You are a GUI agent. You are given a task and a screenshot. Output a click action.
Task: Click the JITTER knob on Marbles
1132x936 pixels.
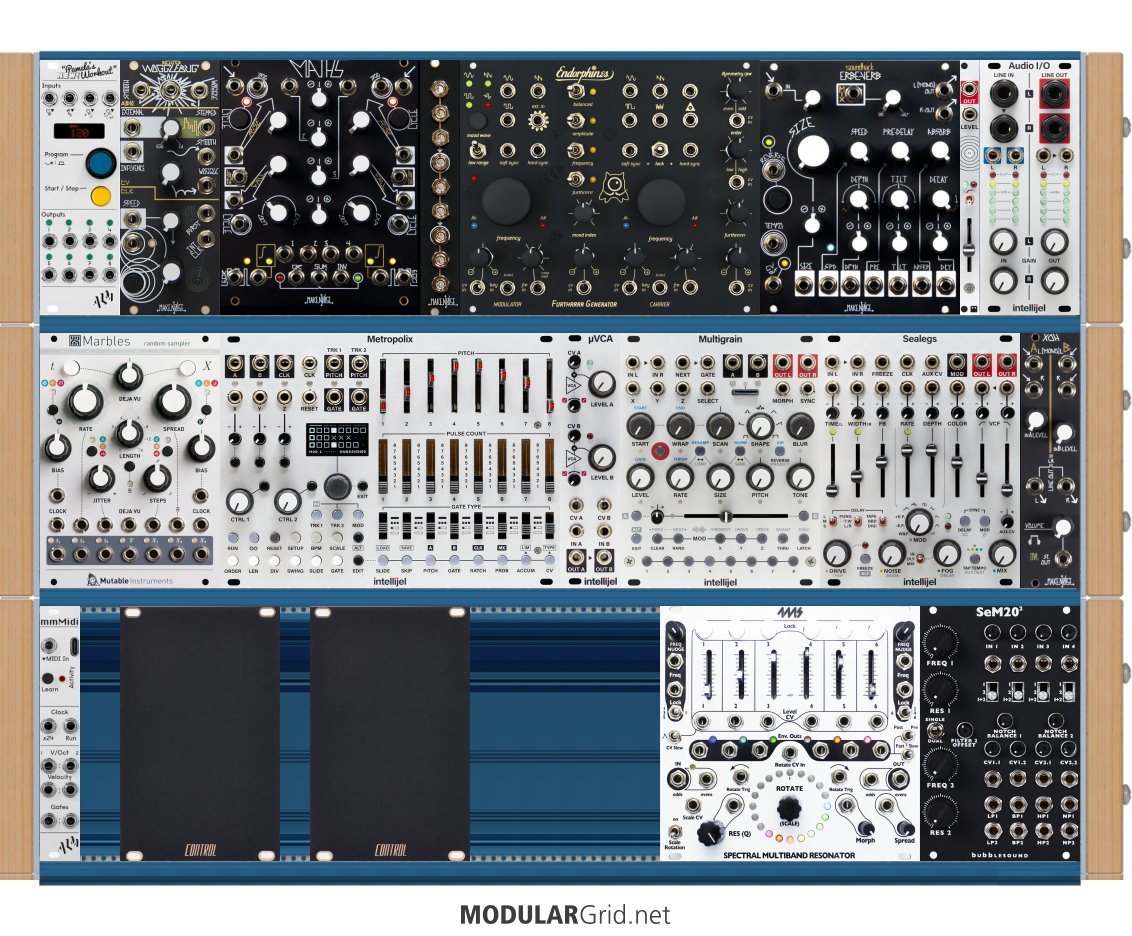coord(101,479)
